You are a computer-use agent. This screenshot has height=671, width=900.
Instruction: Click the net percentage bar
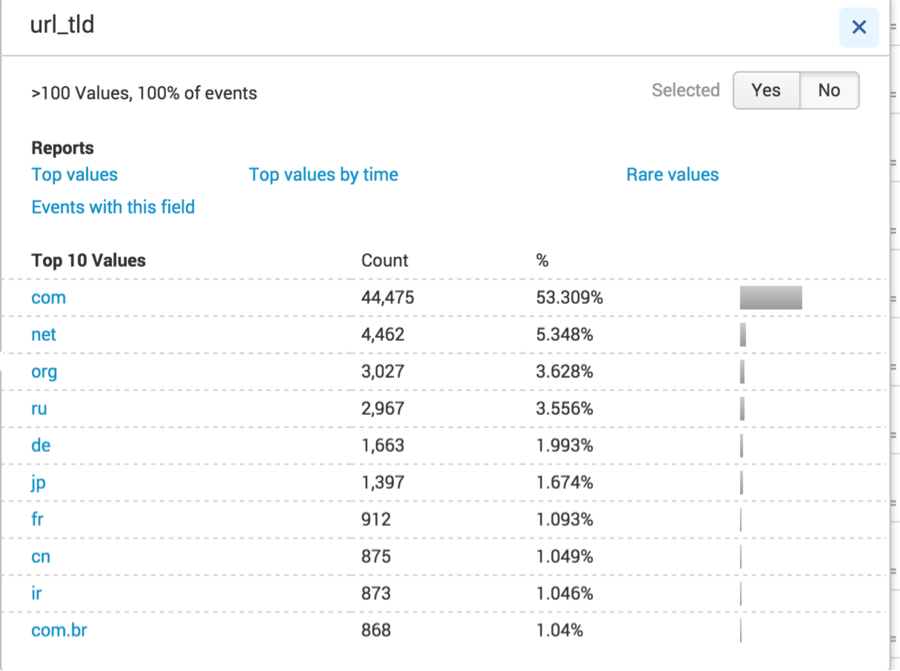(x=743, y=334)
